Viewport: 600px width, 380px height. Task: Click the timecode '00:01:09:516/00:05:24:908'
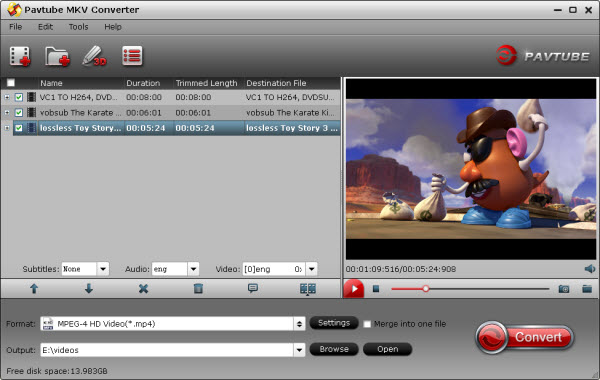[x=401, y=269]
